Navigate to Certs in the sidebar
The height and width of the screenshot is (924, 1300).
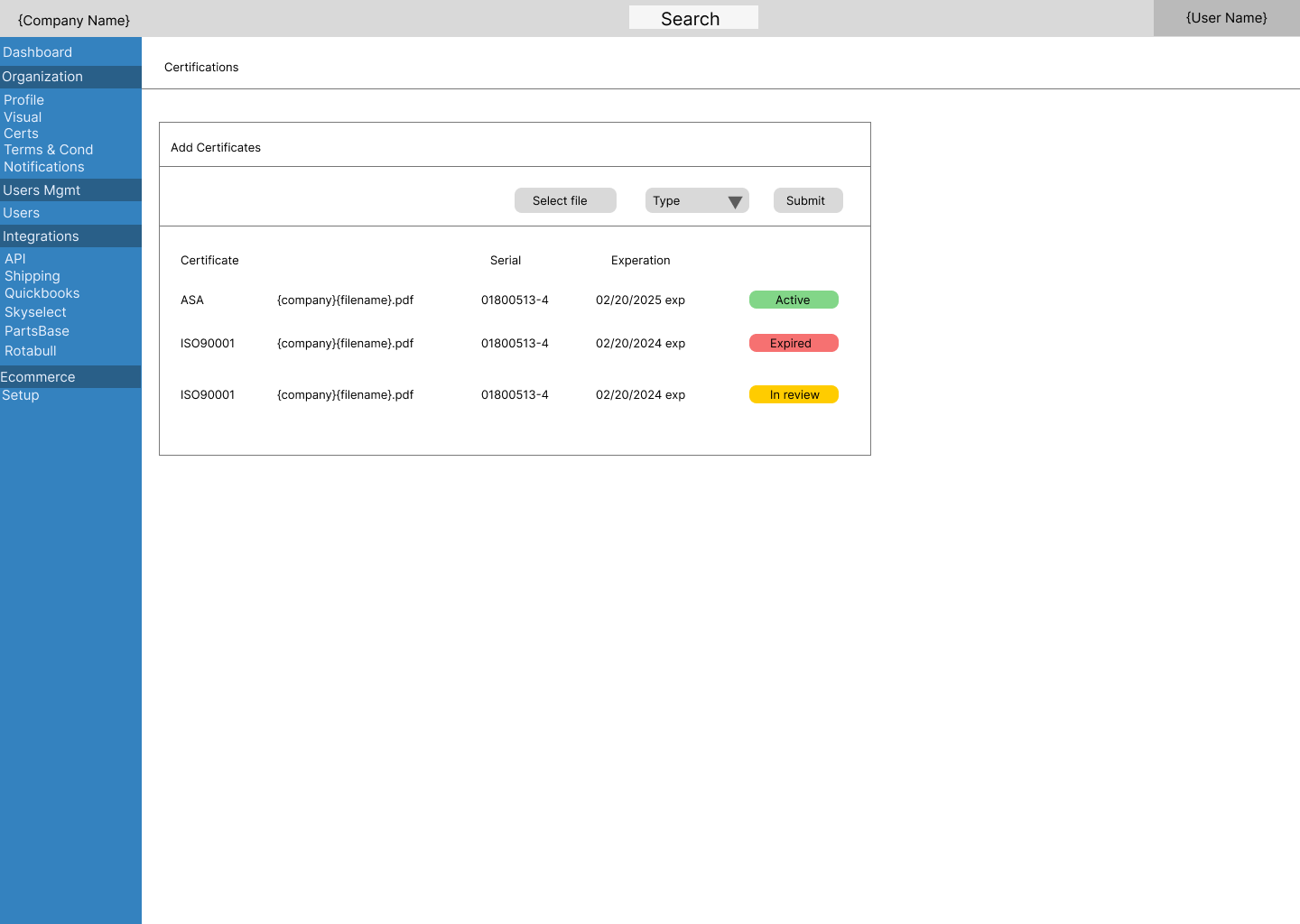21,134
